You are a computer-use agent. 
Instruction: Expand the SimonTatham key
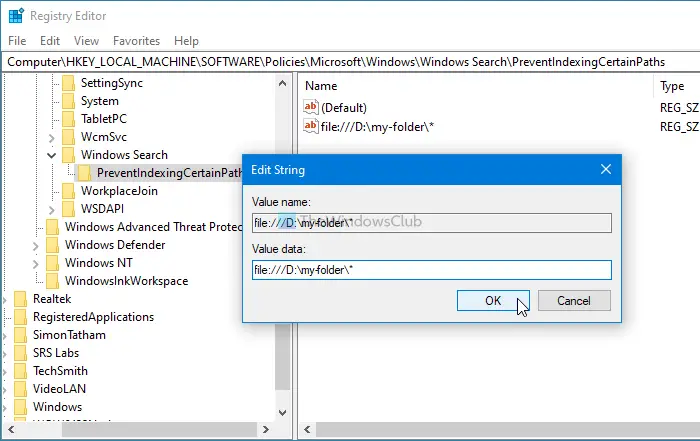(4, 336)
